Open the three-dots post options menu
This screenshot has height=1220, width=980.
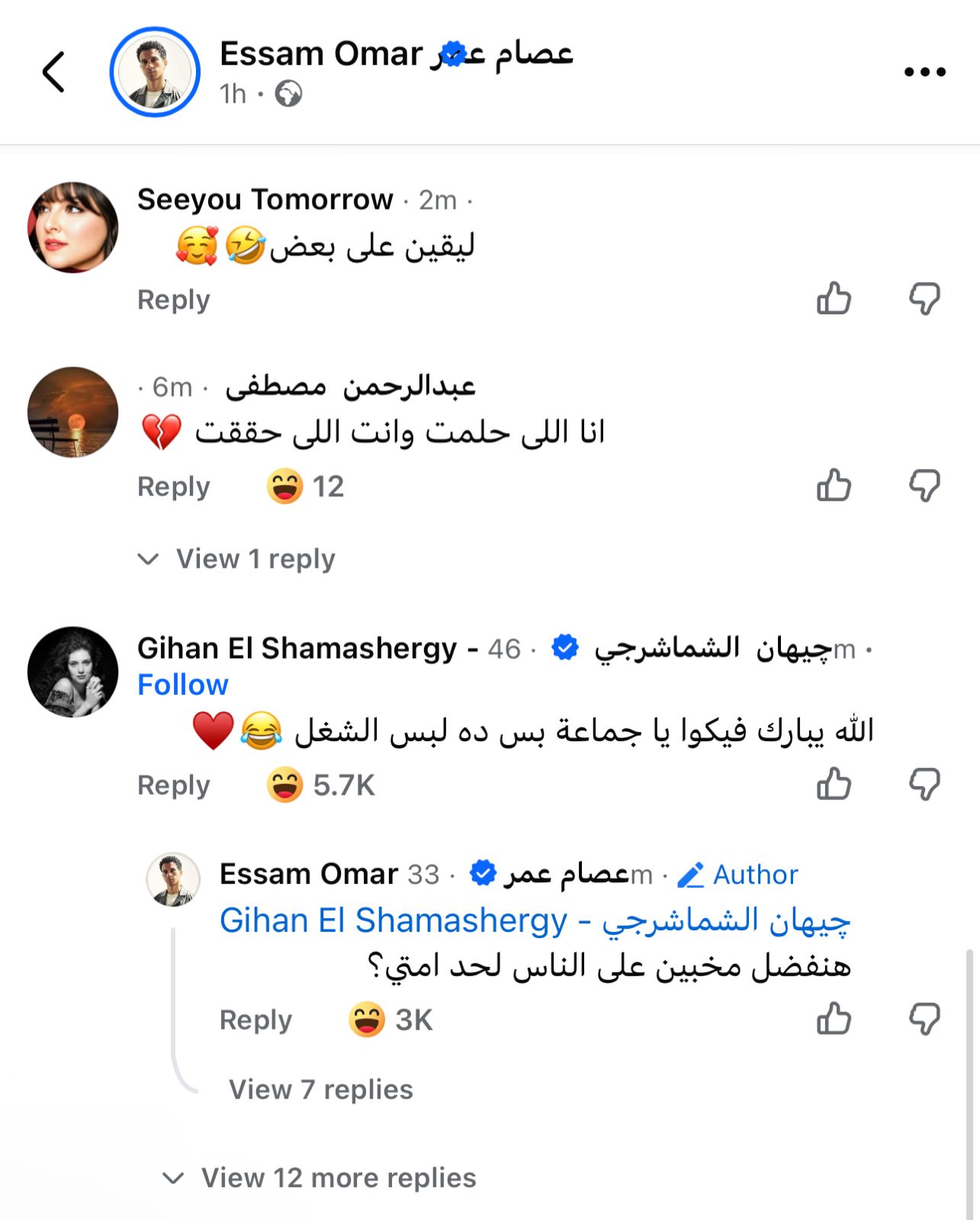point(924,72)
